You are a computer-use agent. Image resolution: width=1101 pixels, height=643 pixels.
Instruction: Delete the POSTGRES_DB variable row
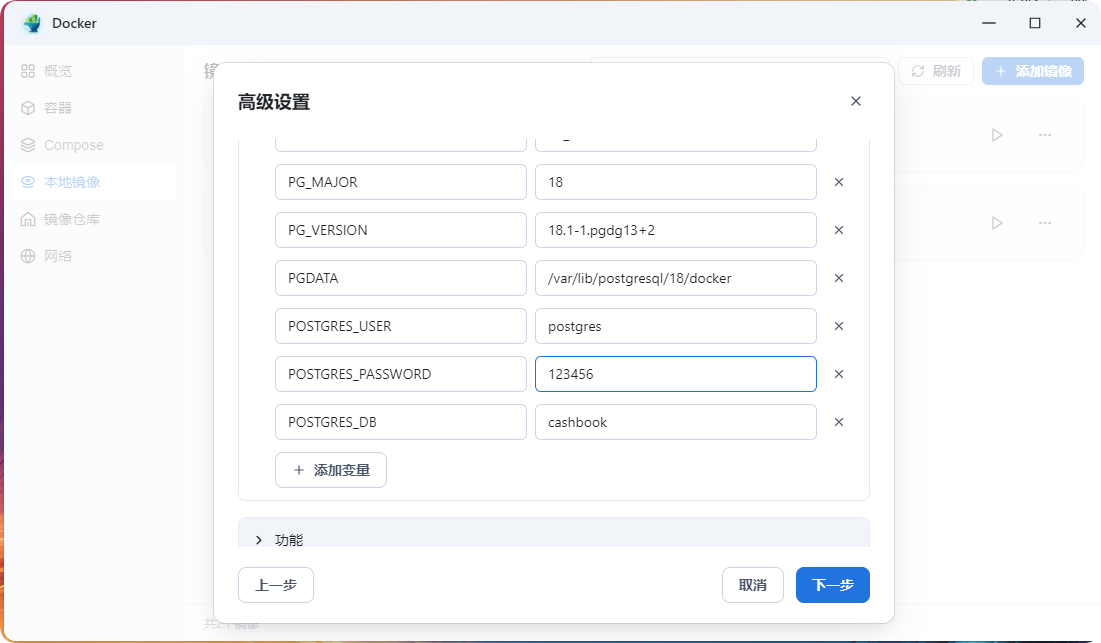(x=839, y=422)
